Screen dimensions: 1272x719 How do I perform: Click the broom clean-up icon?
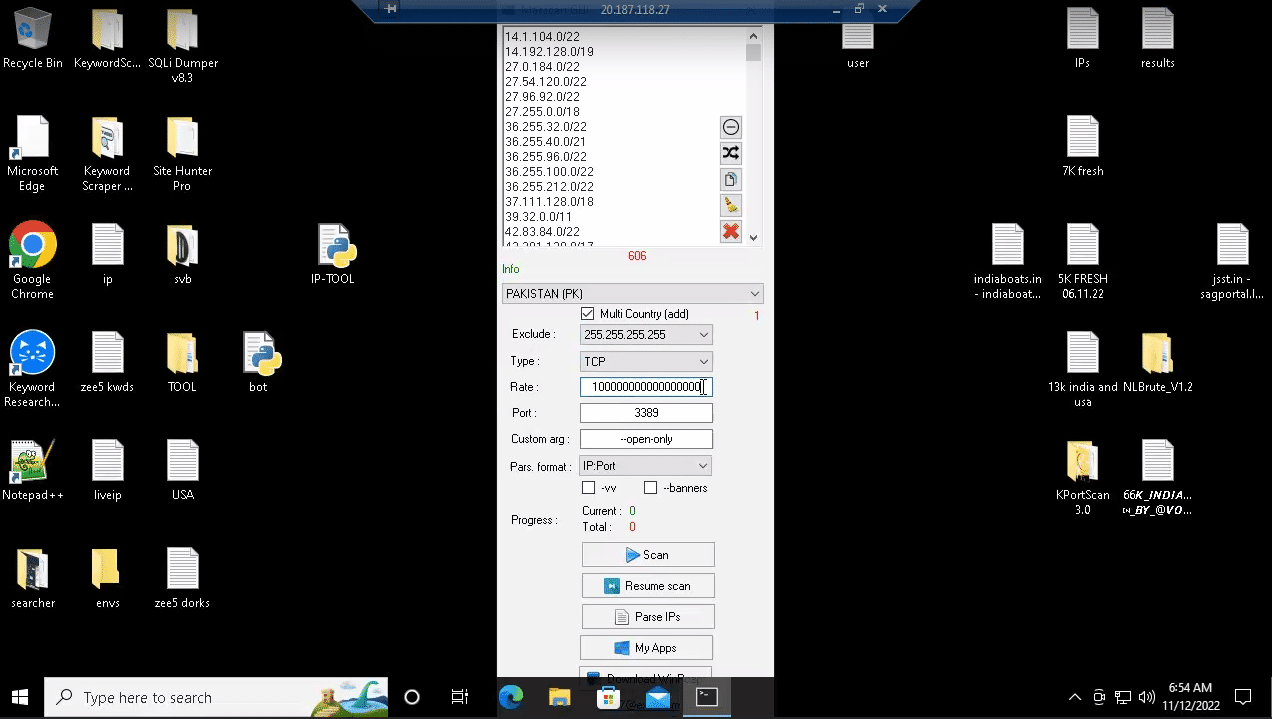point(731,206)
